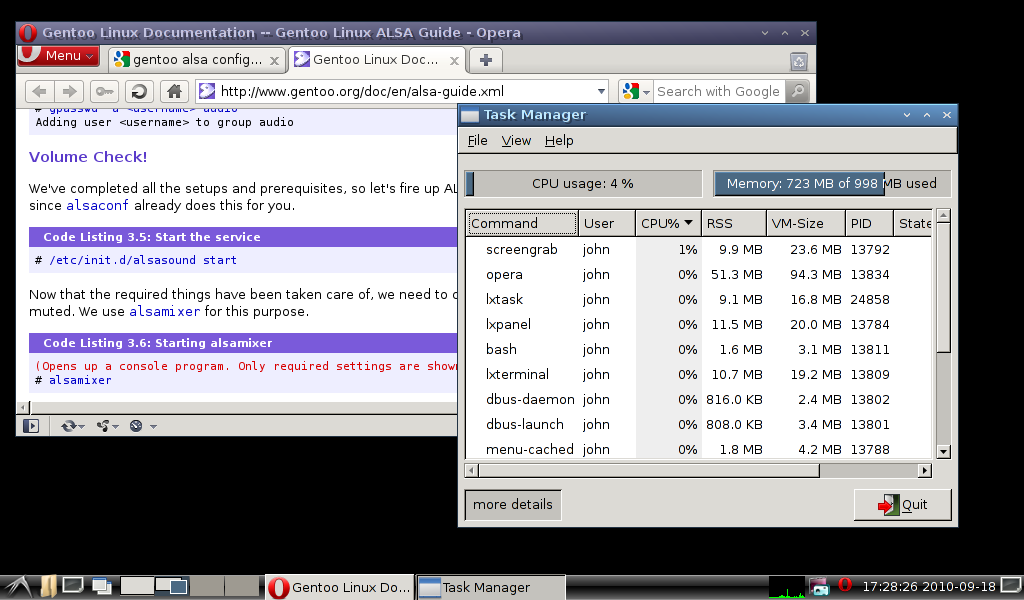Open a new tab with plus button
This screenshot has width=1024, height=600.
coord(486,60)
